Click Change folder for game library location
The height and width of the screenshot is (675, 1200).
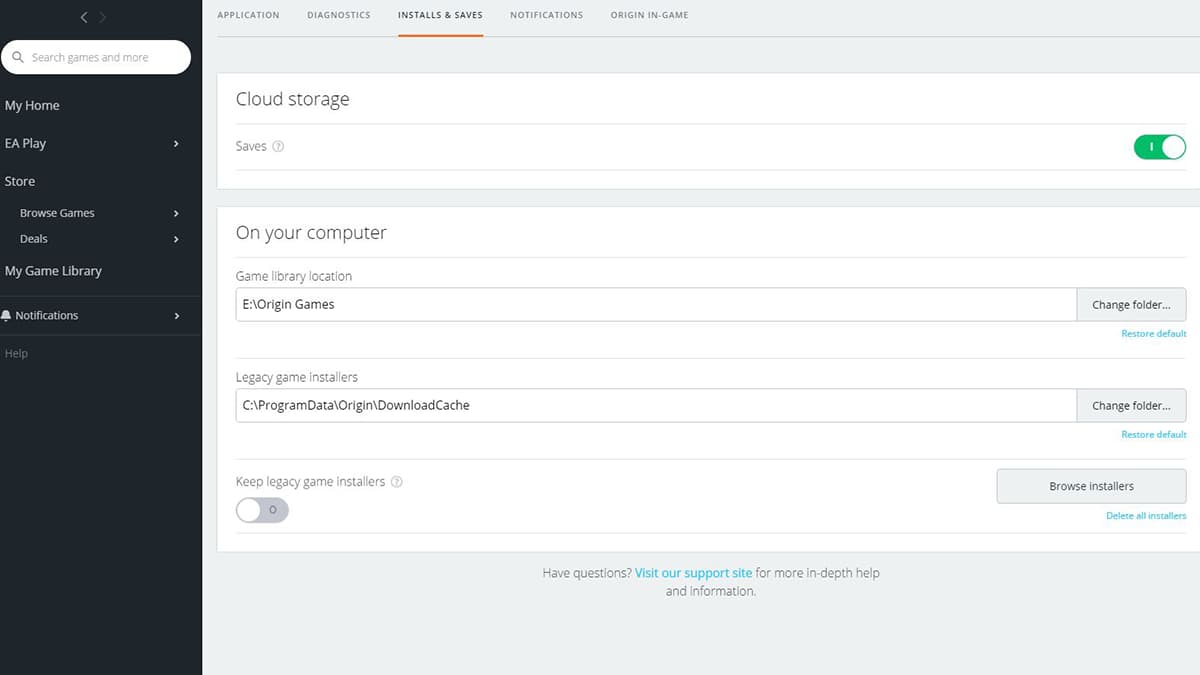pyautogui.click(x=1131, y=304)
